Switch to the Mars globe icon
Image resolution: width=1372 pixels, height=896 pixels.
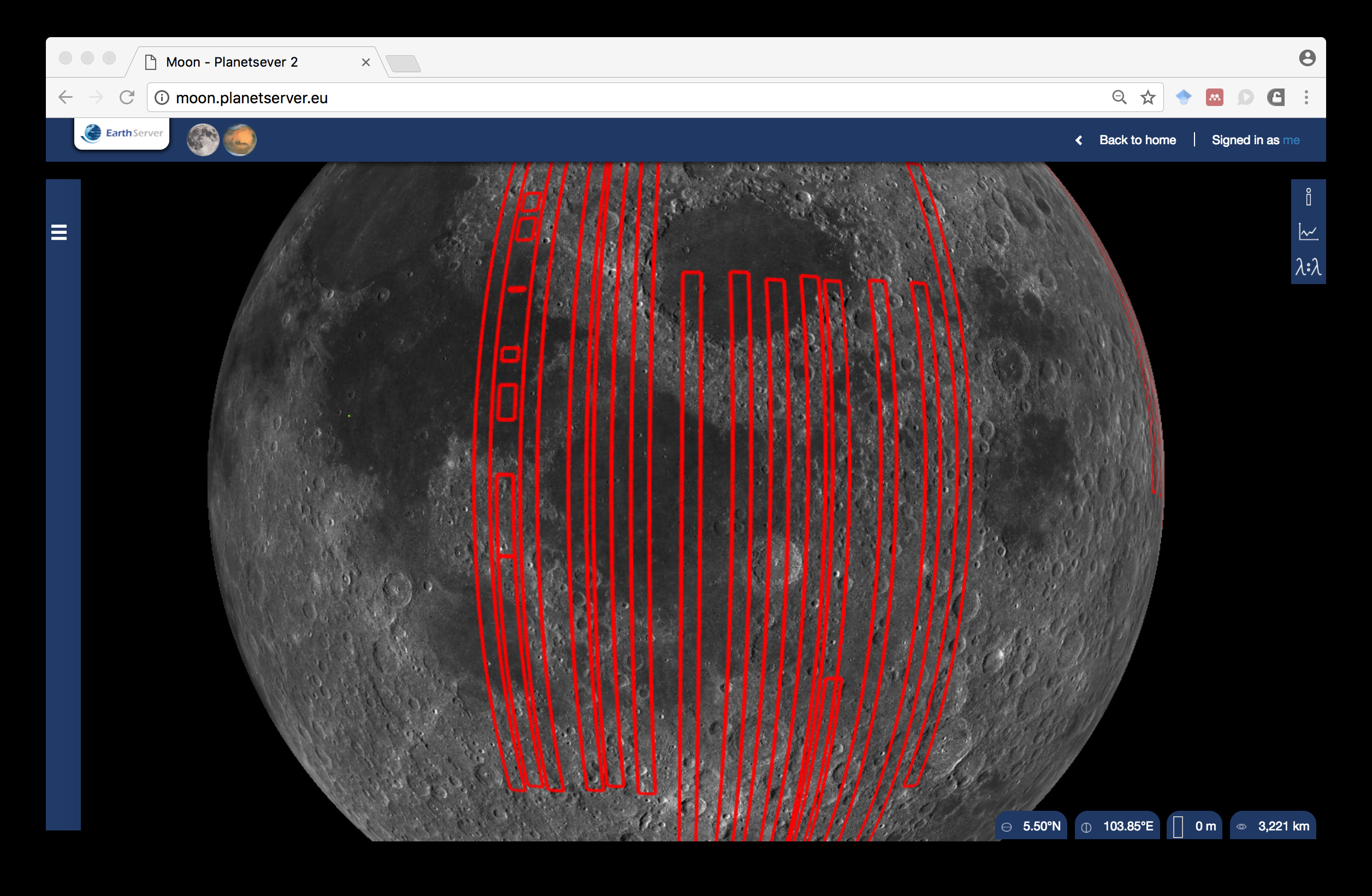point(239,140)
